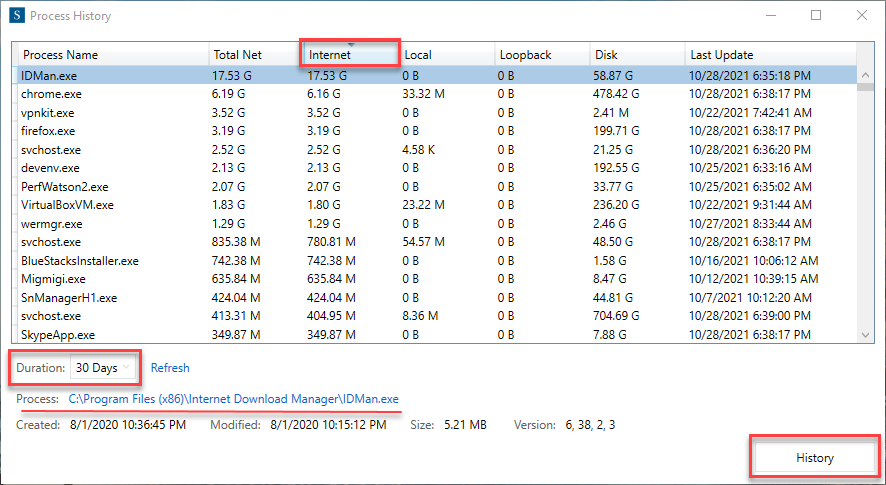Click VirtualBoxVM.exe local value 23.22 M
The width and height of the screenshot is (886, 485).
click(x=423, y=205)
